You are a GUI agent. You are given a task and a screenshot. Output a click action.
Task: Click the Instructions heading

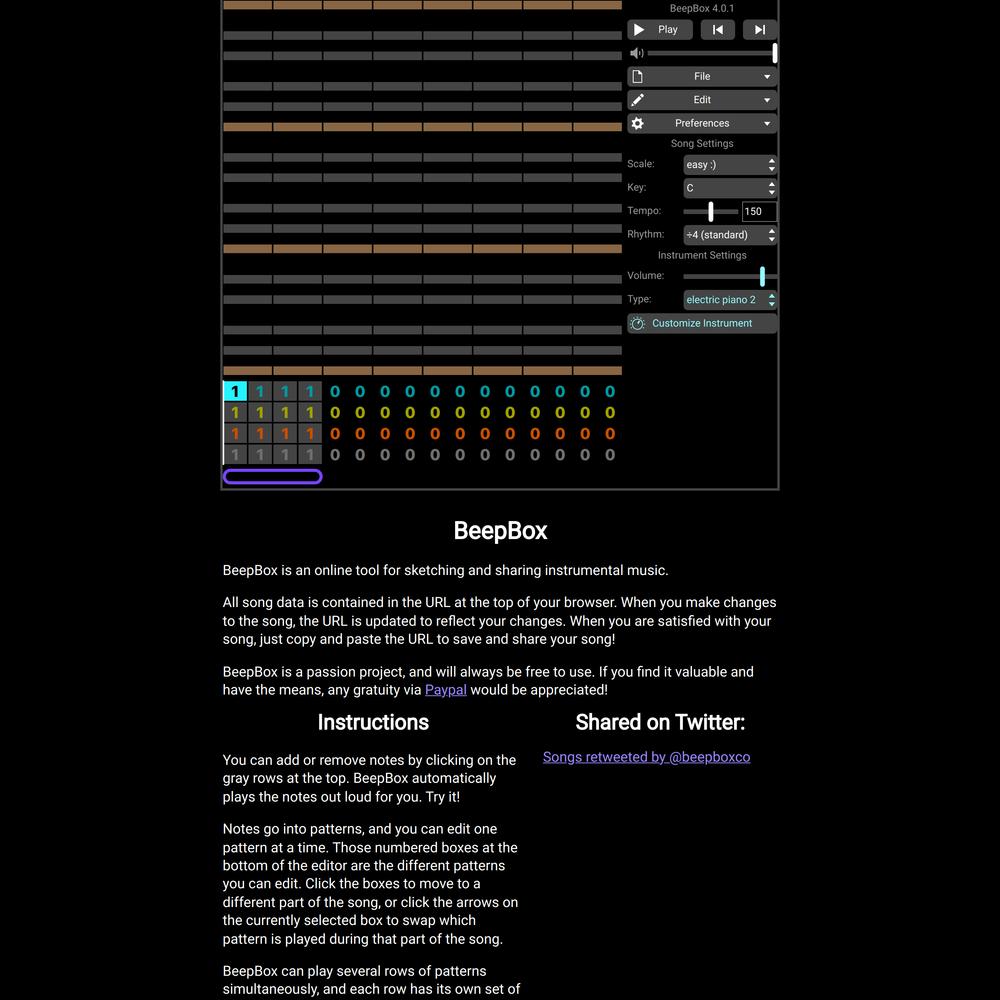(373, 722)
